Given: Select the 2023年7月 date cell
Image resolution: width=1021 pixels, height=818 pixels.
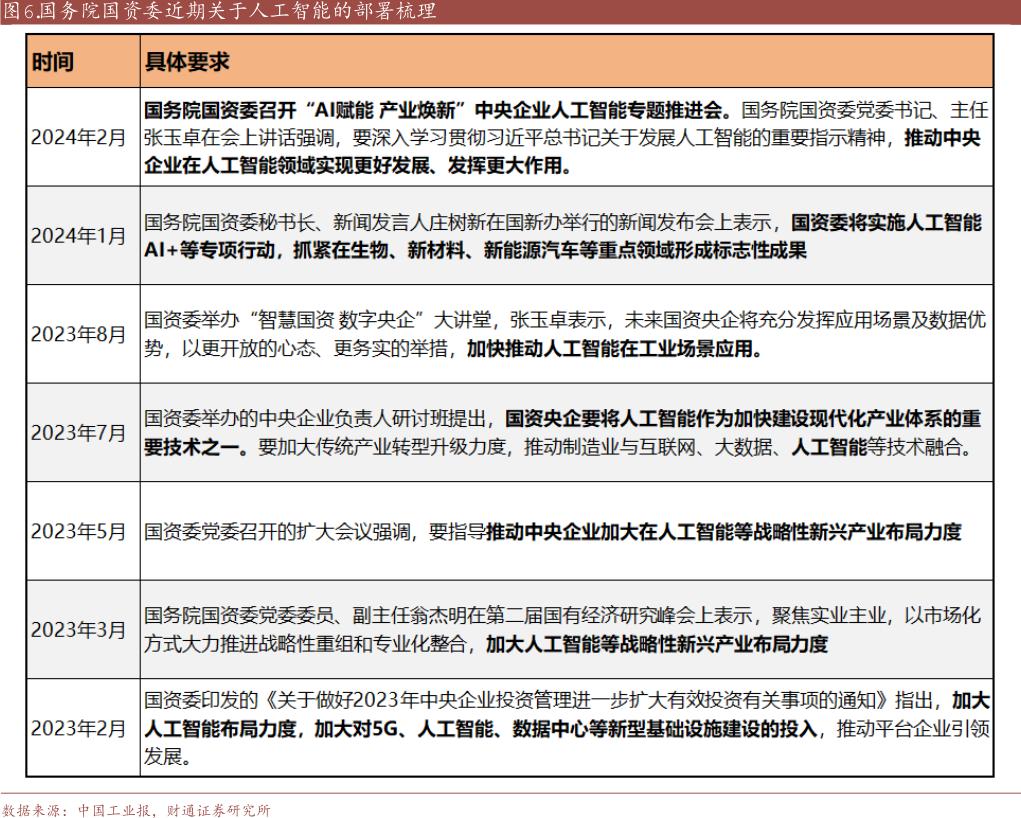Looking at the screenshot, I should [78, 433].
